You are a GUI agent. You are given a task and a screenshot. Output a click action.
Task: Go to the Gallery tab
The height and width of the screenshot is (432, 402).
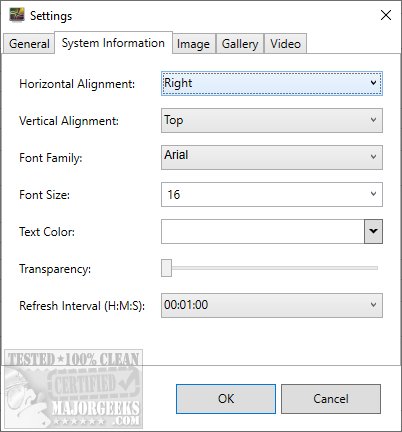pyautogui.click(x=240, y=44)
